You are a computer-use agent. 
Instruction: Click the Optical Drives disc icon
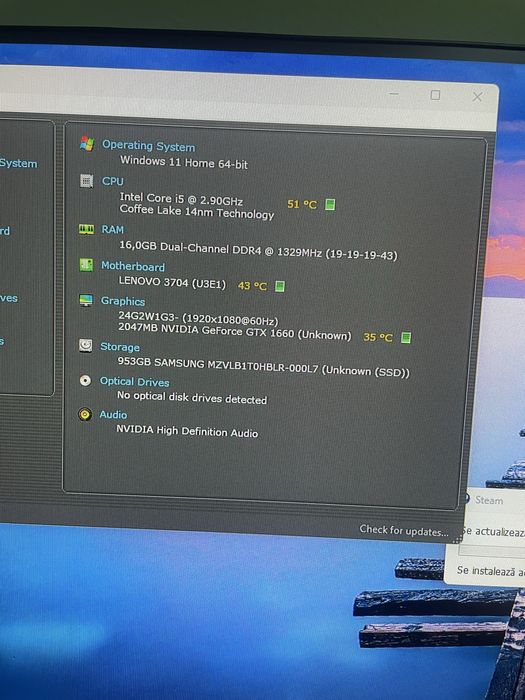85,380
